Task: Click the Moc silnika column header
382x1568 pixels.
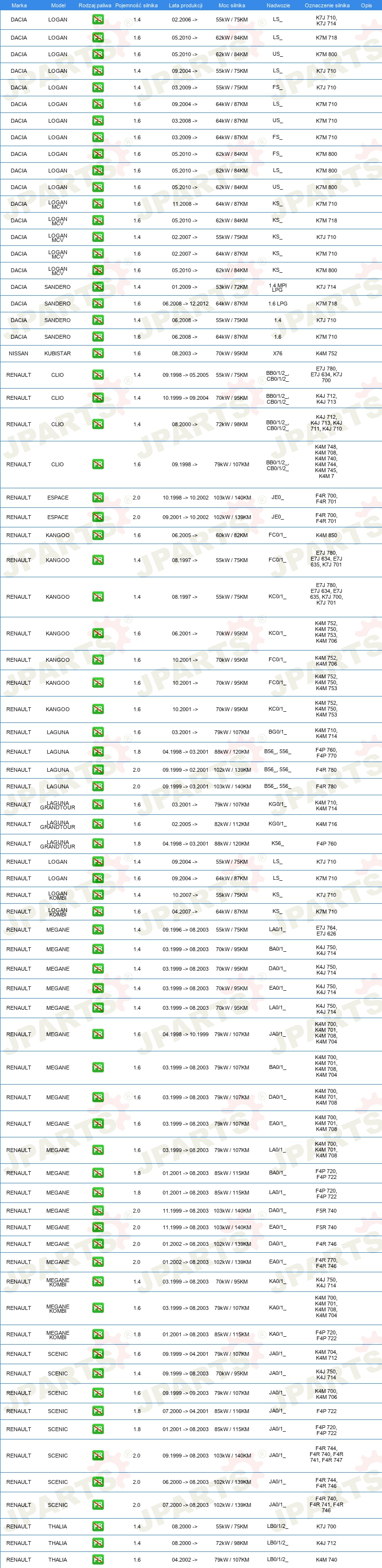Action: pos(232,5)
